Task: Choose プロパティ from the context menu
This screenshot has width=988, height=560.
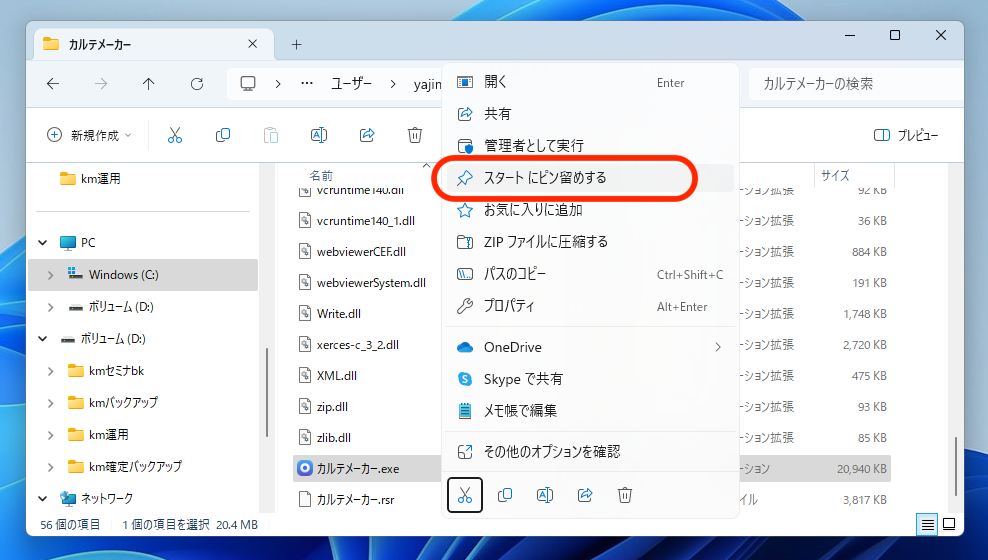Action: 510,306
